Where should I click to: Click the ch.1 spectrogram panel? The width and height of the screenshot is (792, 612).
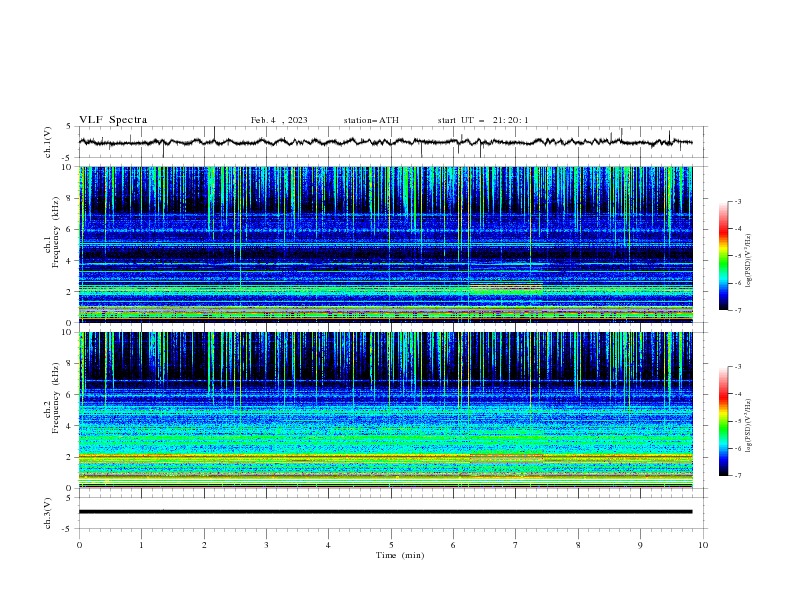(386, 244)
